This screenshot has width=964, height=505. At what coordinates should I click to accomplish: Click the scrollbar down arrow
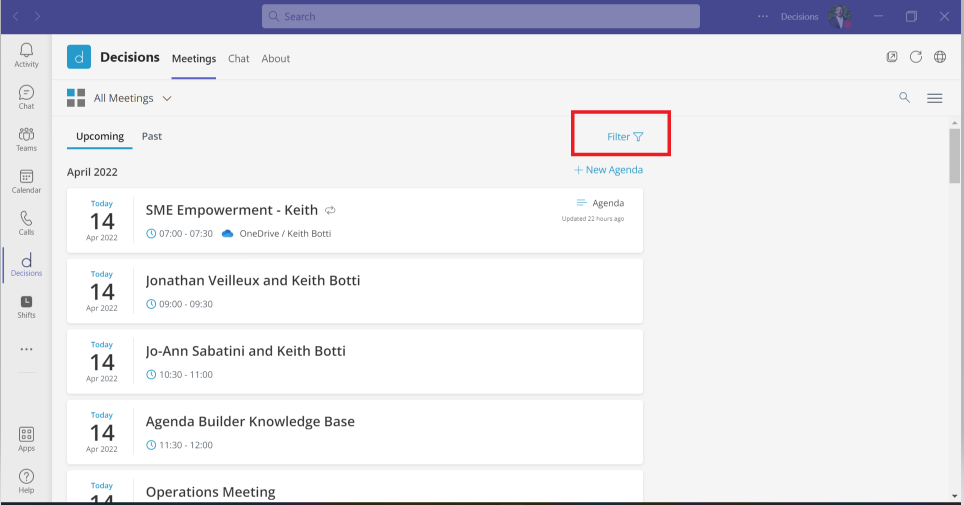tap(954, 496)
